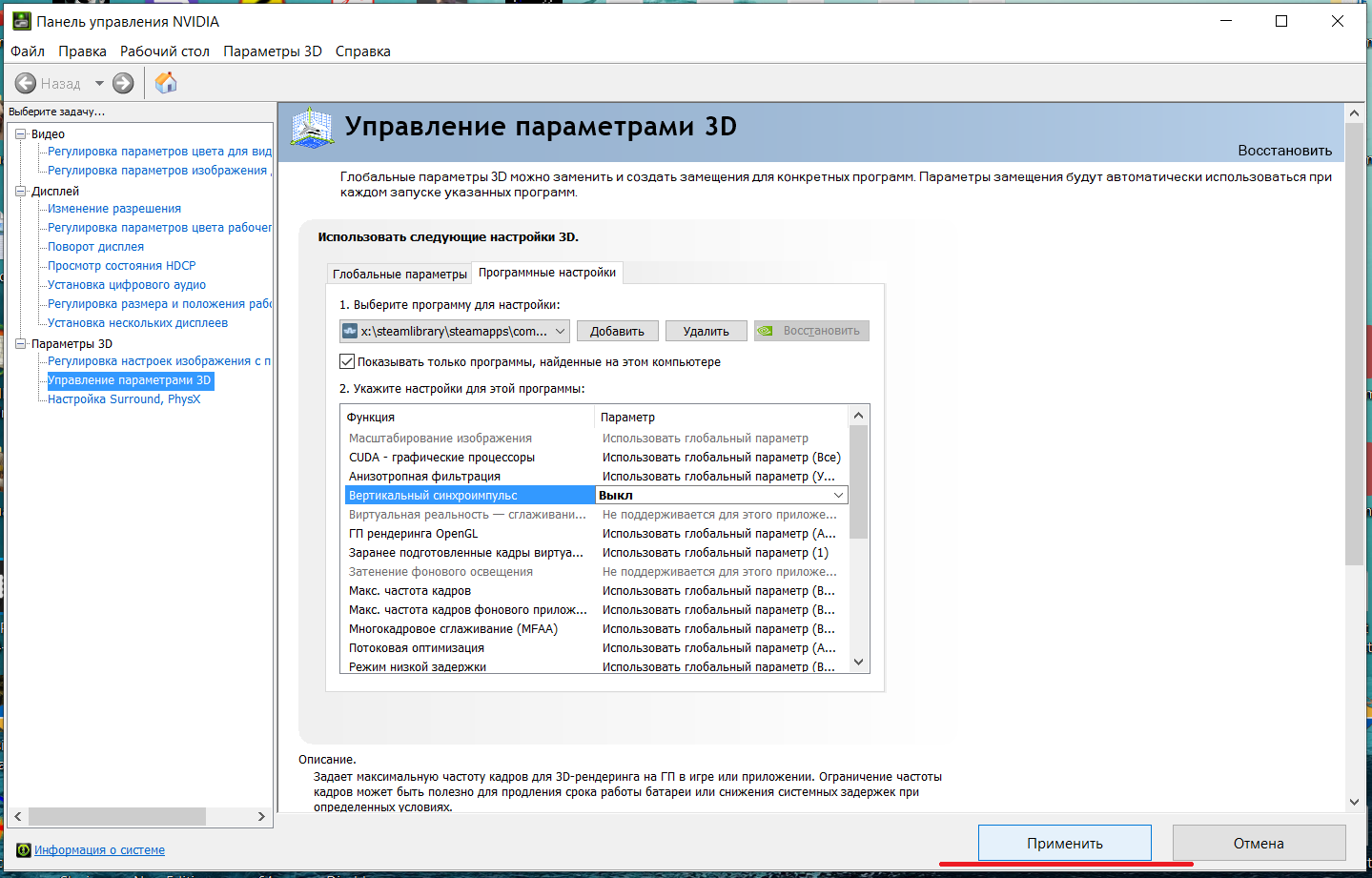Open Регулировка параметров изображения for video

[x=159, y=171]
